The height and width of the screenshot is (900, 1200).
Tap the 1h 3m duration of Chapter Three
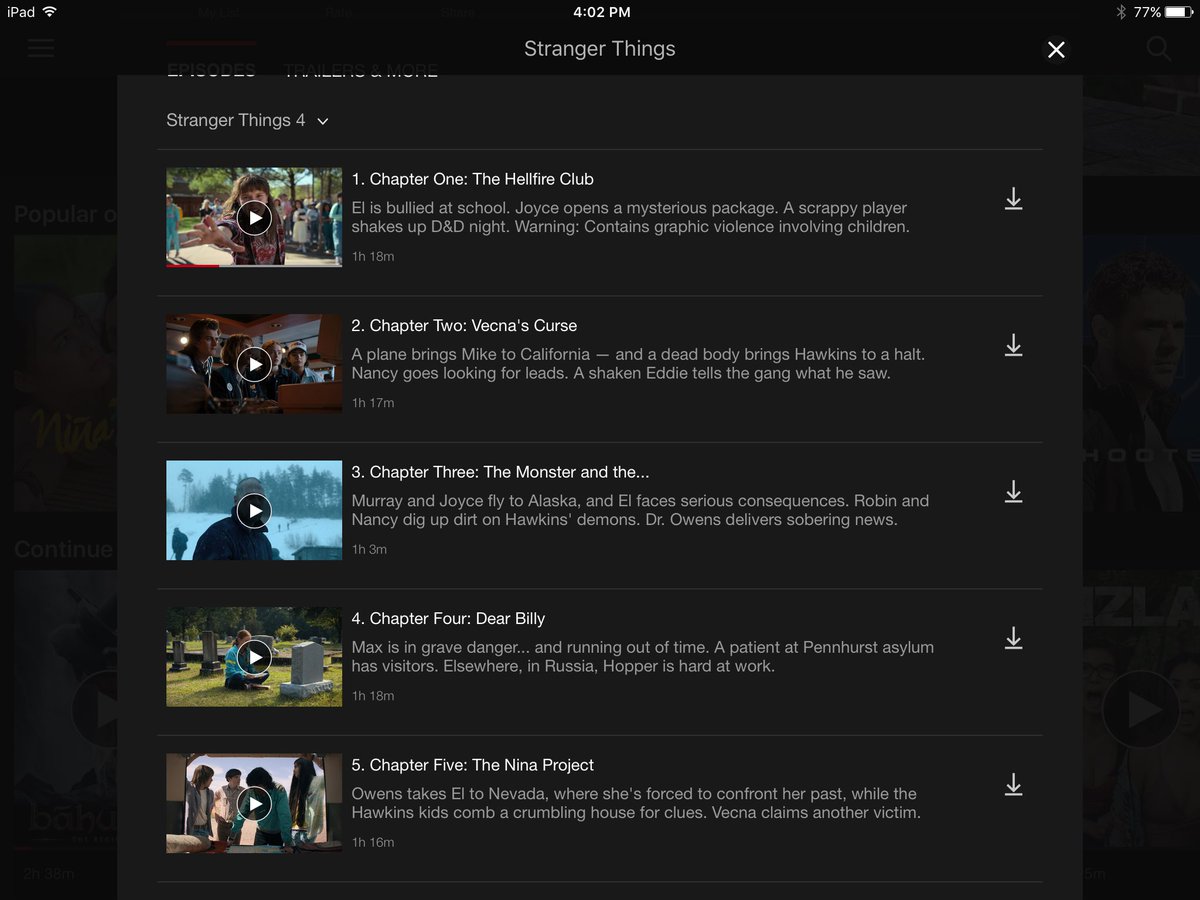point(369,549)
